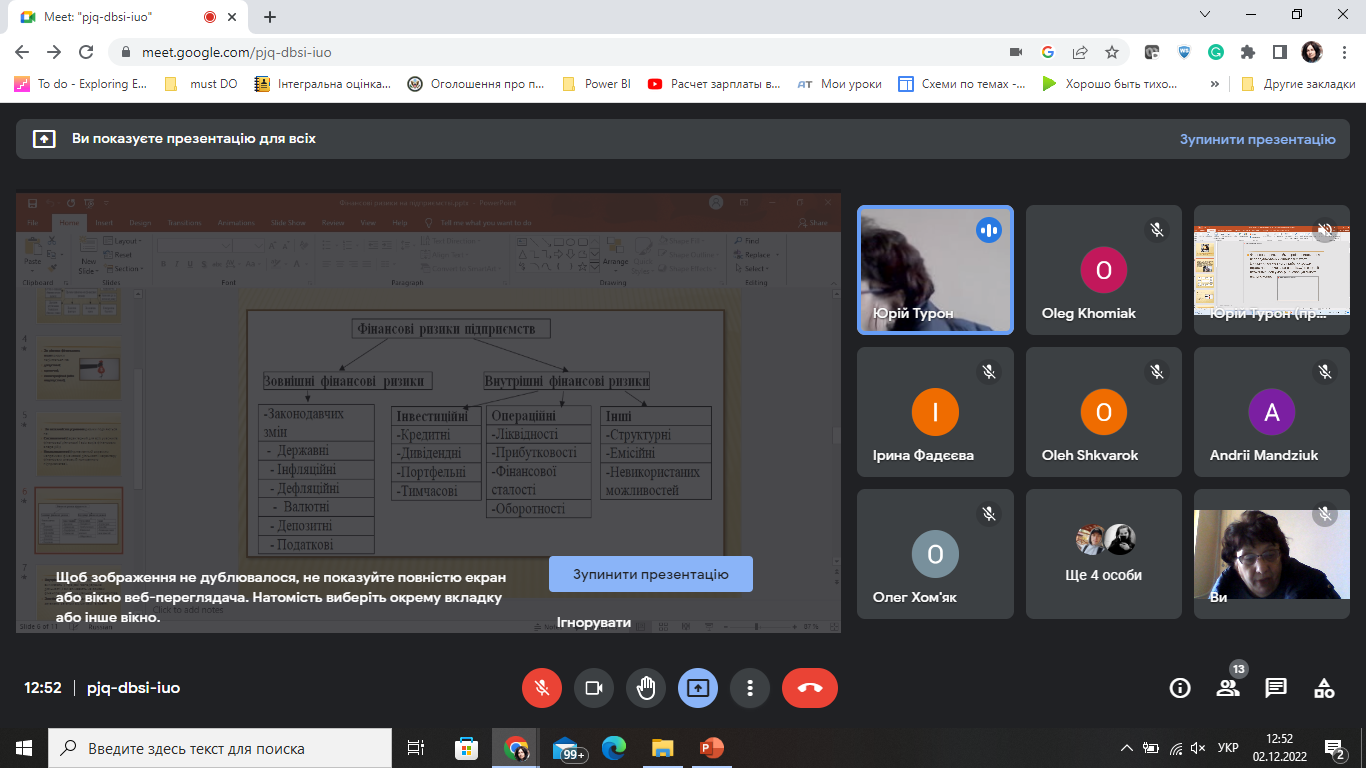The image size is (1366, 768).
Task: Click the blue Зупинити презентацію button
Action: [x=650, y=574]
